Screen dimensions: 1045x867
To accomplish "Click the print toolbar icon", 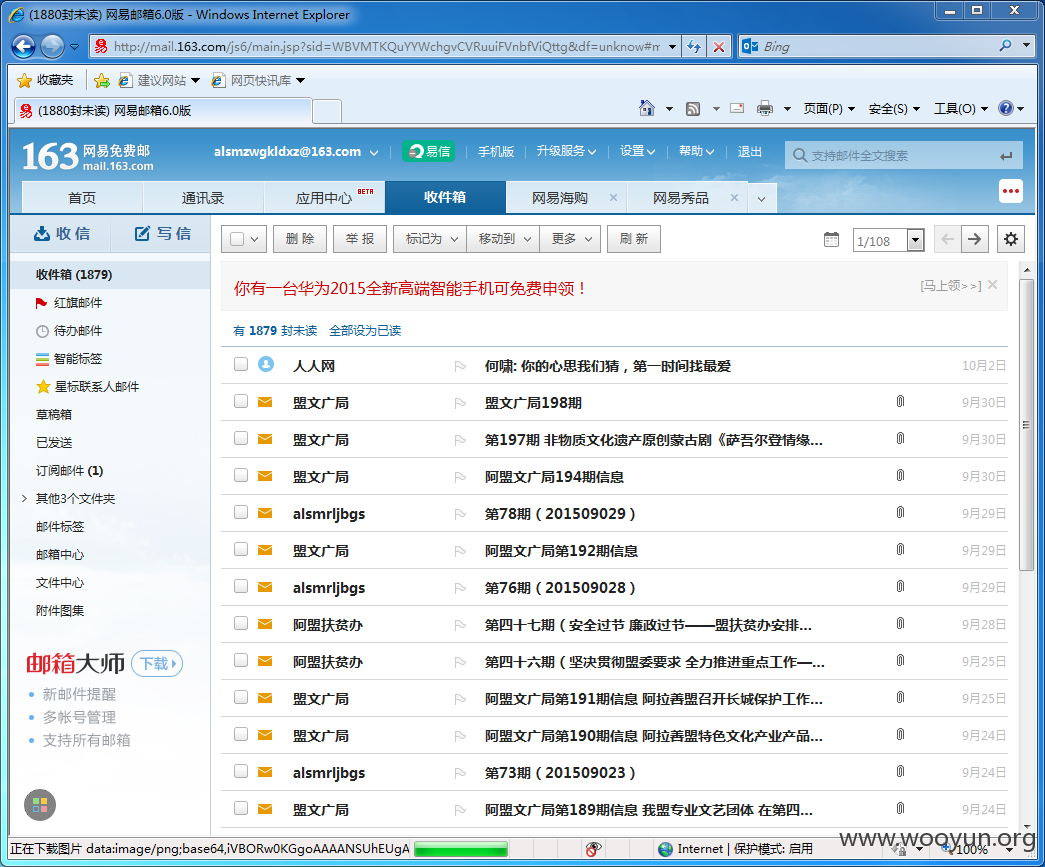I will pos(764,108).
